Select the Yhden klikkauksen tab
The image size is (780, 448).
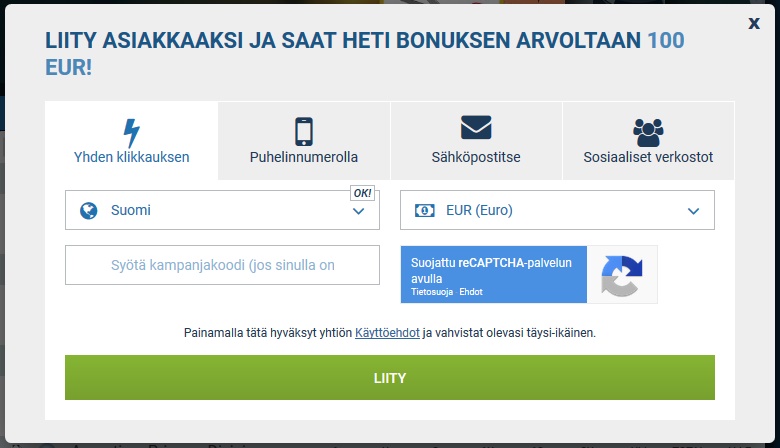coord(131,141)
